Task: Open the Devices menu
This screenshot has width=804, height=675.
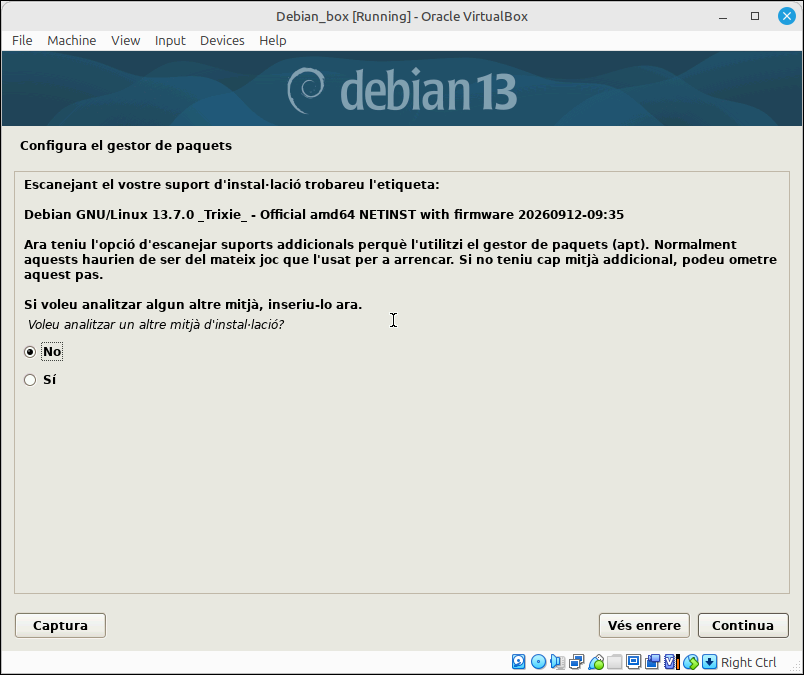Action: click(222, 41)
